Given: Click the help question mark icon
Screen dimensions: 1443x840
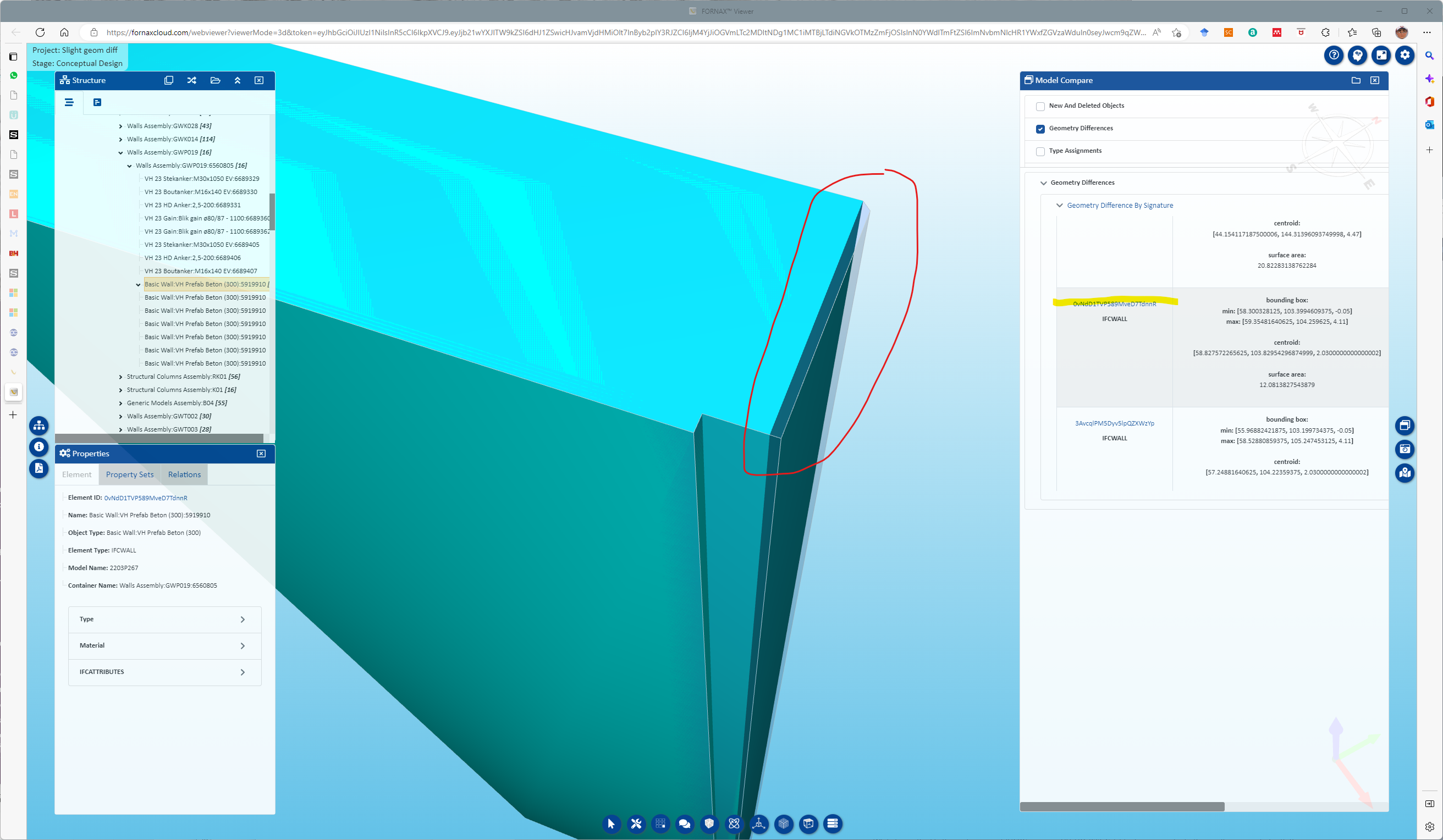Looking at the screenshot, I should 1334,55.
